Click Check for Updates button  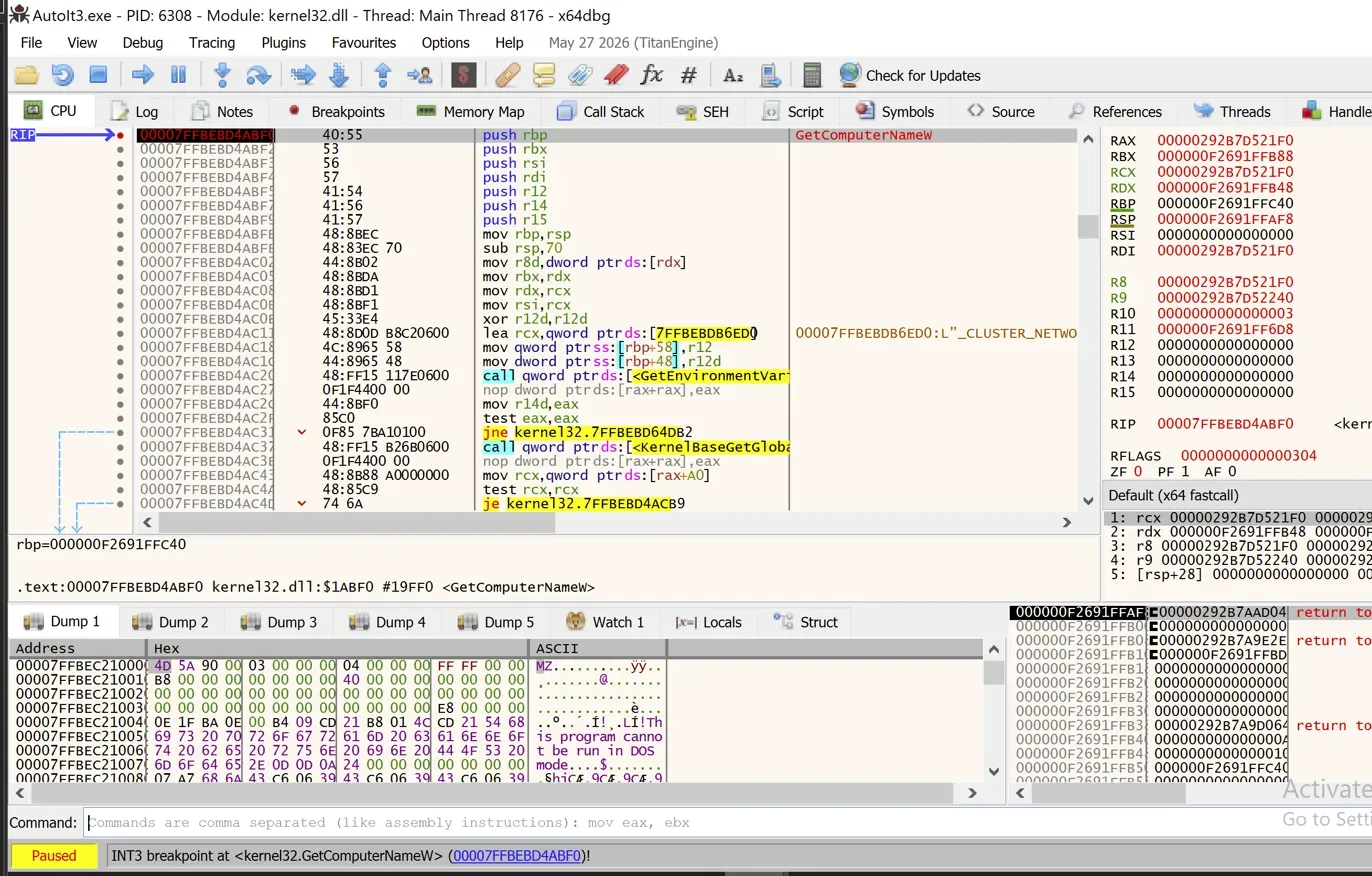point(910,75)
